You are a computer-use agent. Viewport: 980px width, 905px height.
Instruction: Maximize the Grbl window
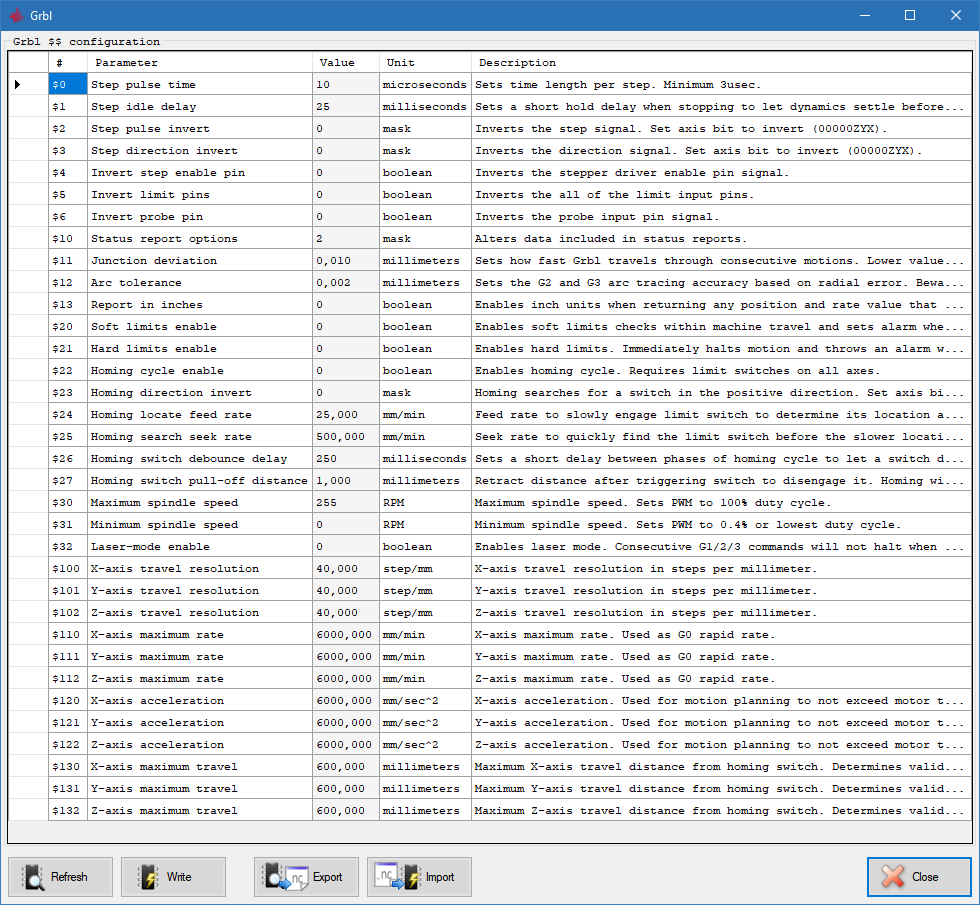click(910, 15)
